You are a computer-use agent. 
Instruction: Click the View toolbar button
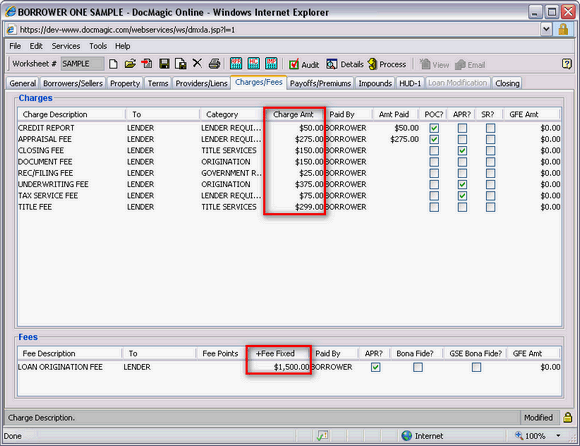tap(435, 65)
